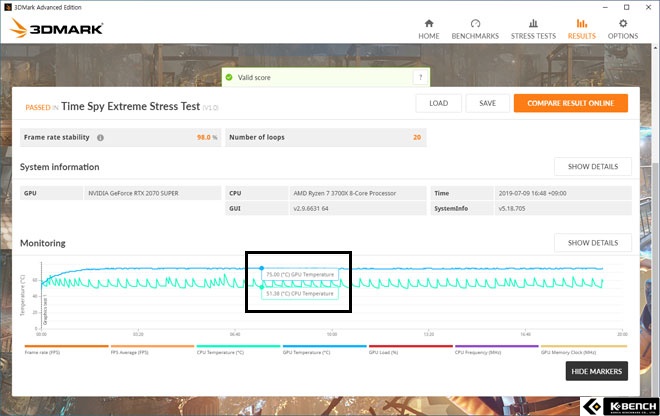Maximize the 3DMark window

click(626, 7)
